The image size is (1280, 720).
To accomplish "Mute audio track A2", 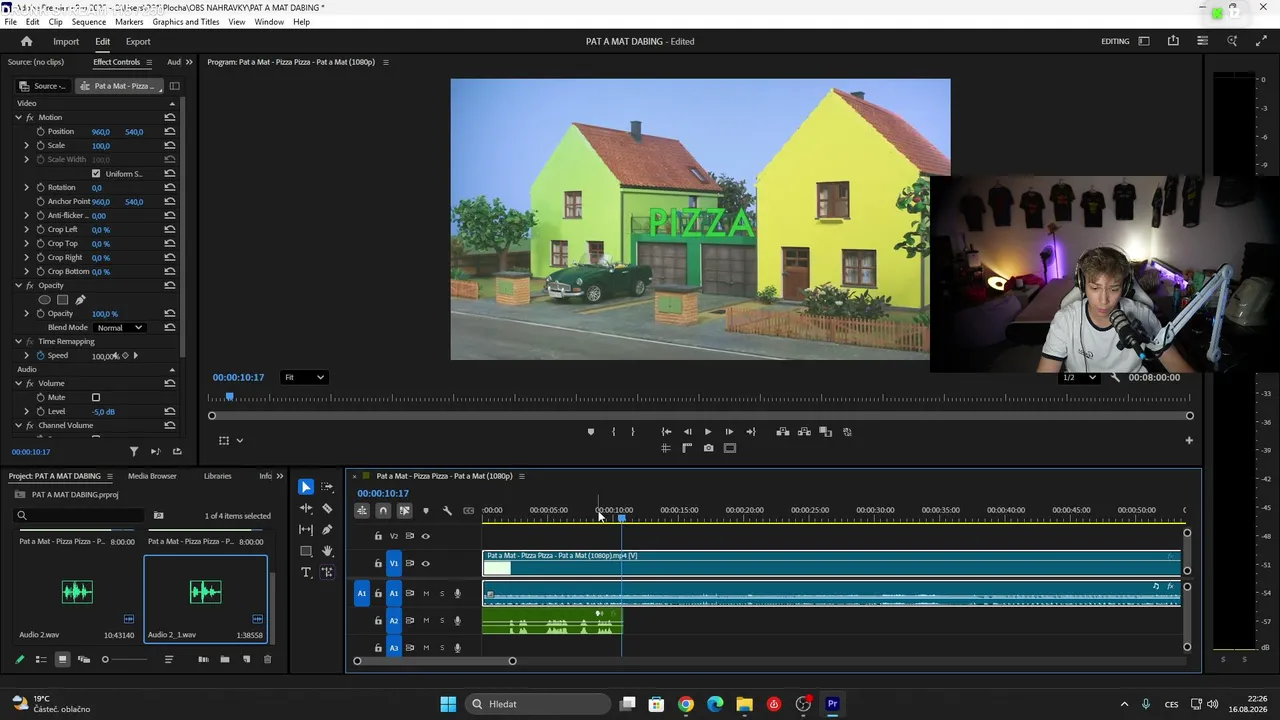I will coord(426,621).
